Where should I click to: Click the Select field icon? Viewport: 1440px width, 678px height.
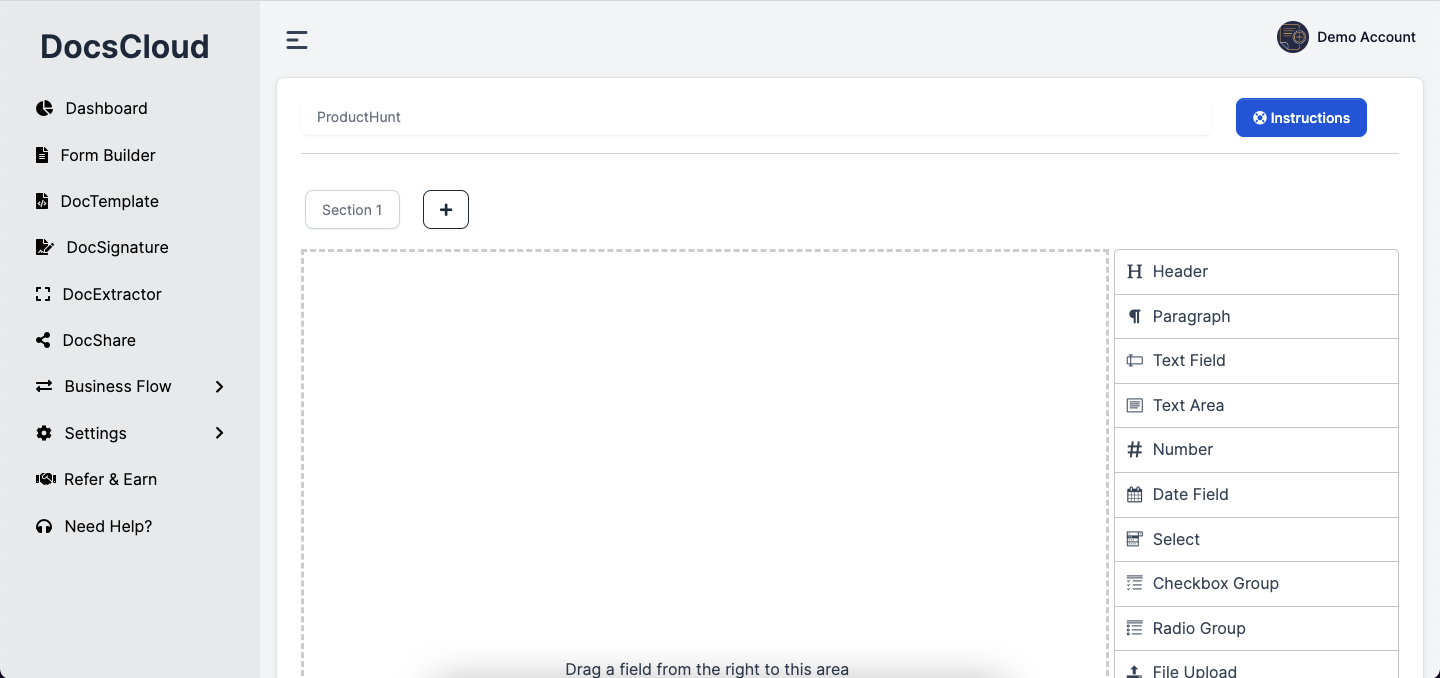point(1134,539)
